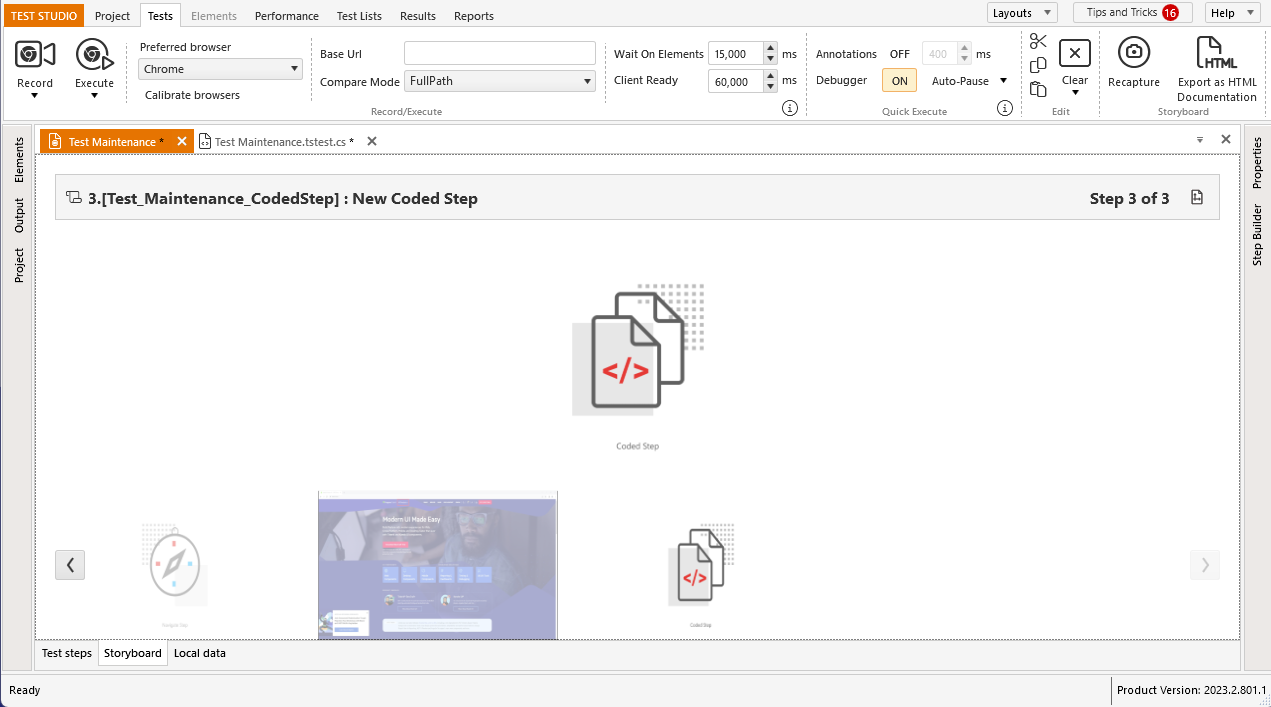Click the Tips and Tricks button
This screenshot has width=1271, height=707.
coord(1132,13)
